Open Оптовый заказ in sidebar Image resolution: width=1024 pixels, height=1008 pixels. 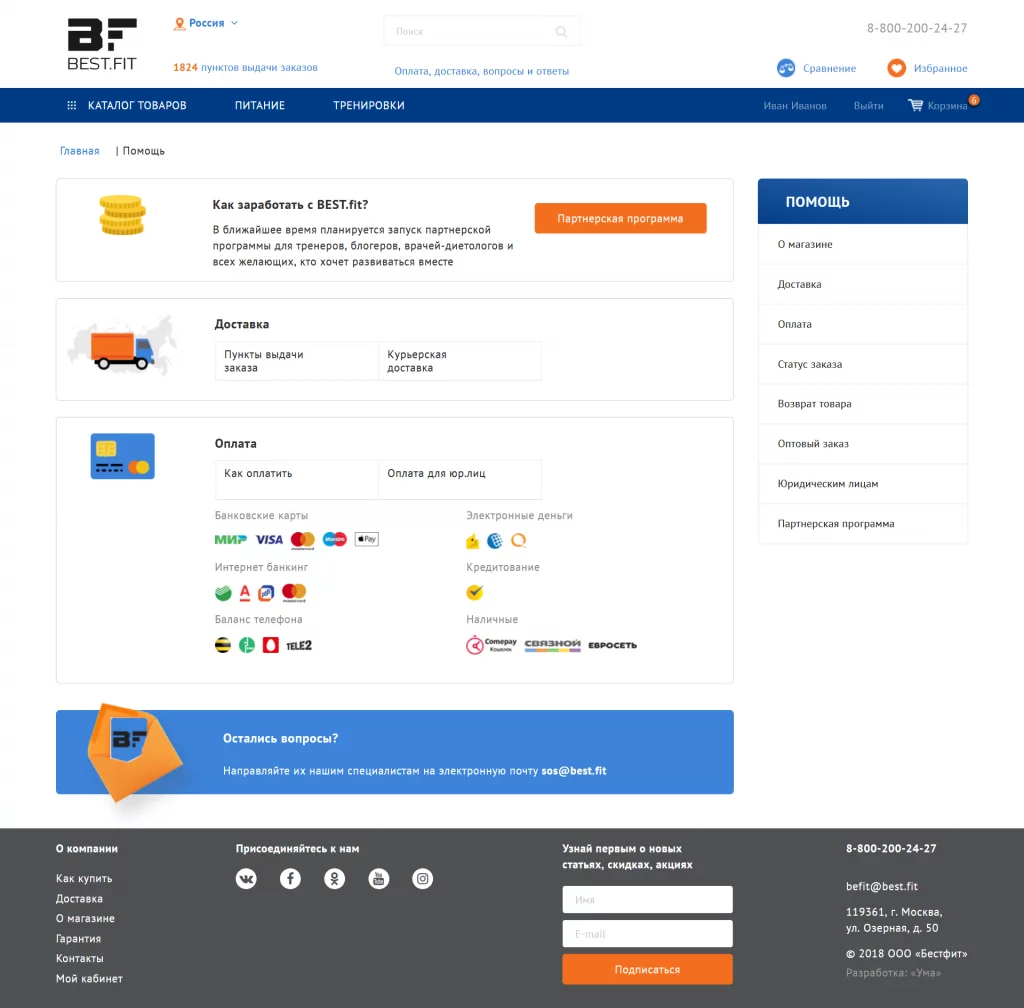(x=863, y=444)
